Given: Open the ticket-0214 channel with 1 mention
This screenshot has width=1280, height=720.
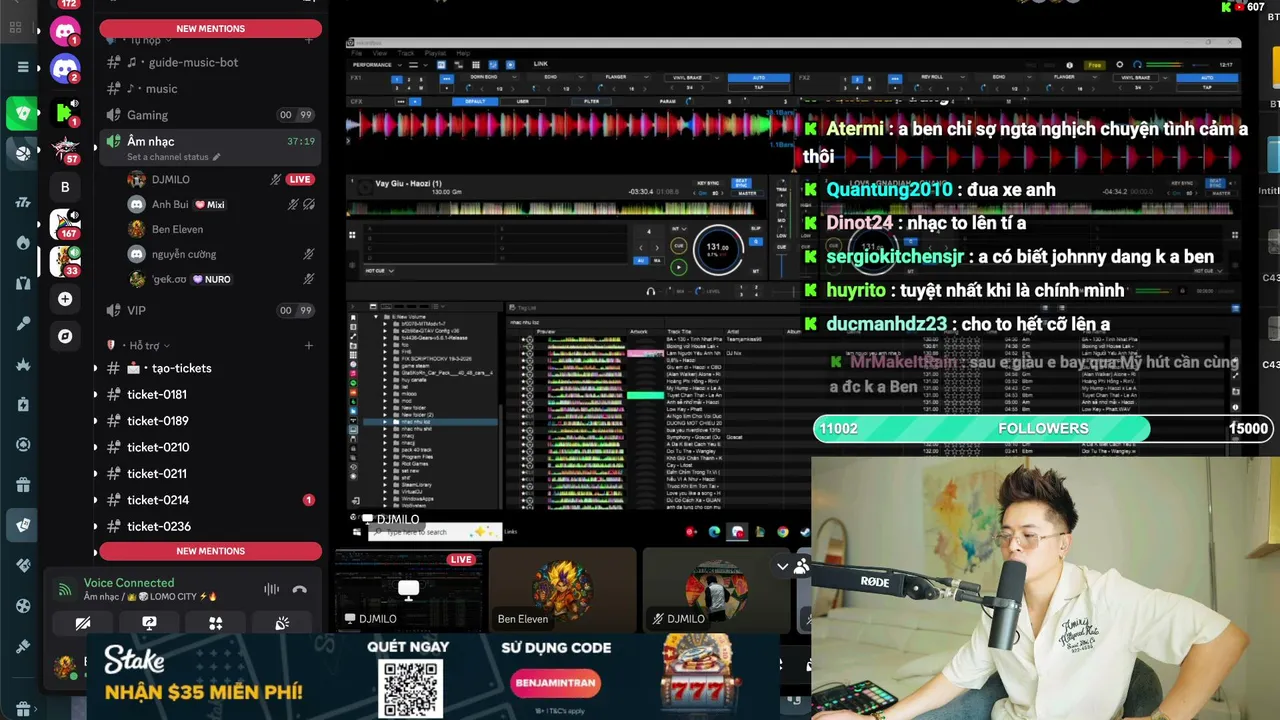Looking at the screenshot, I should 210,500.
